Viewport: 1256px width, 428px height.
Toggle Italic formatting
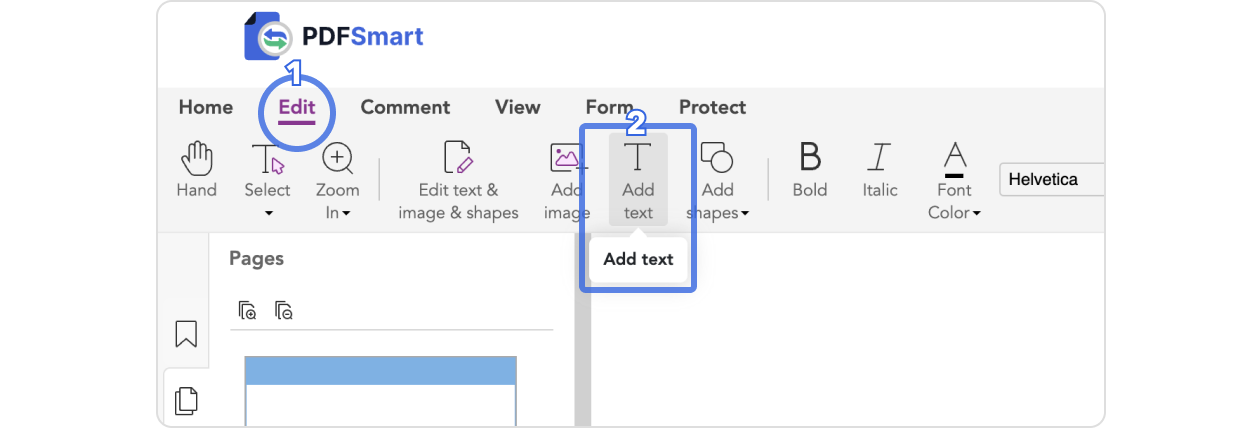pos(880,170)
